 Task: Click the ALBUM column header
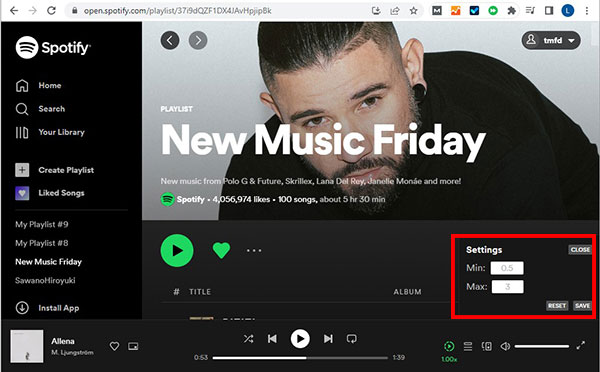click(407, 292)
